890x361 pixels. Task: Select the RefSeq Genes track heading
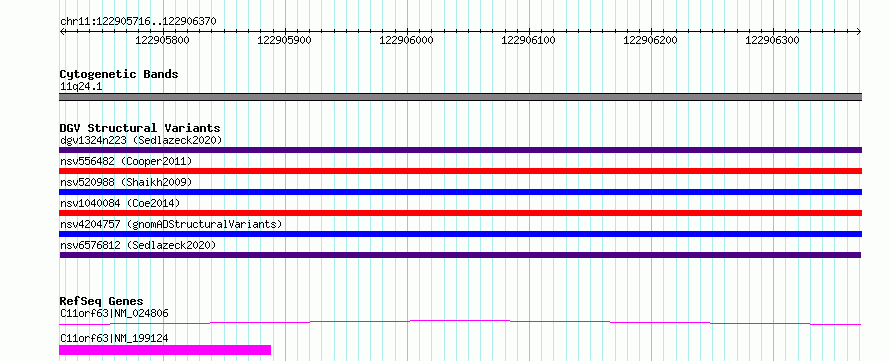point(101,301)
